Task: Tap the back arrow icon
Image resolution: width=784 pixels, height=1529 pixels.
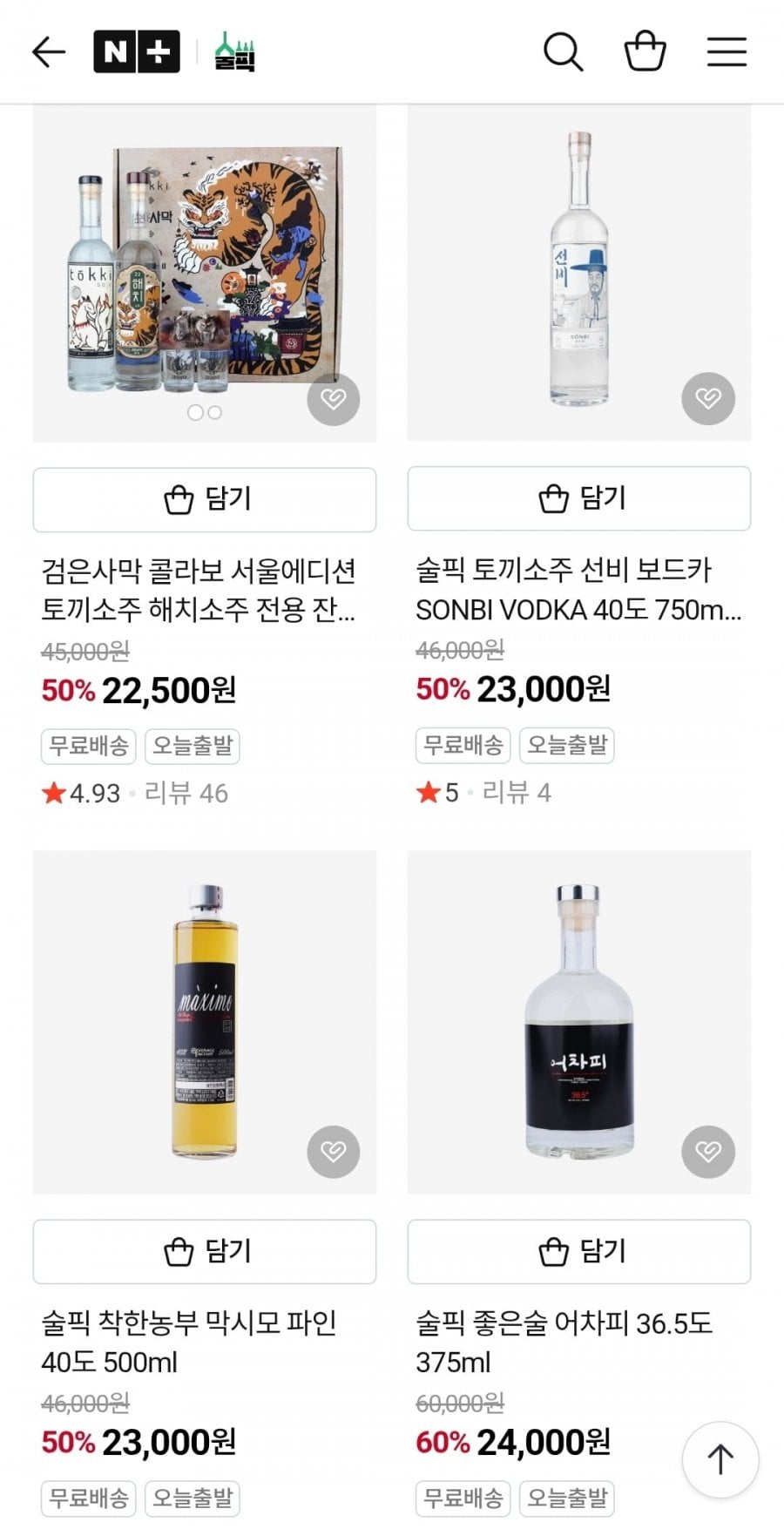Action: tap(49, 52)
